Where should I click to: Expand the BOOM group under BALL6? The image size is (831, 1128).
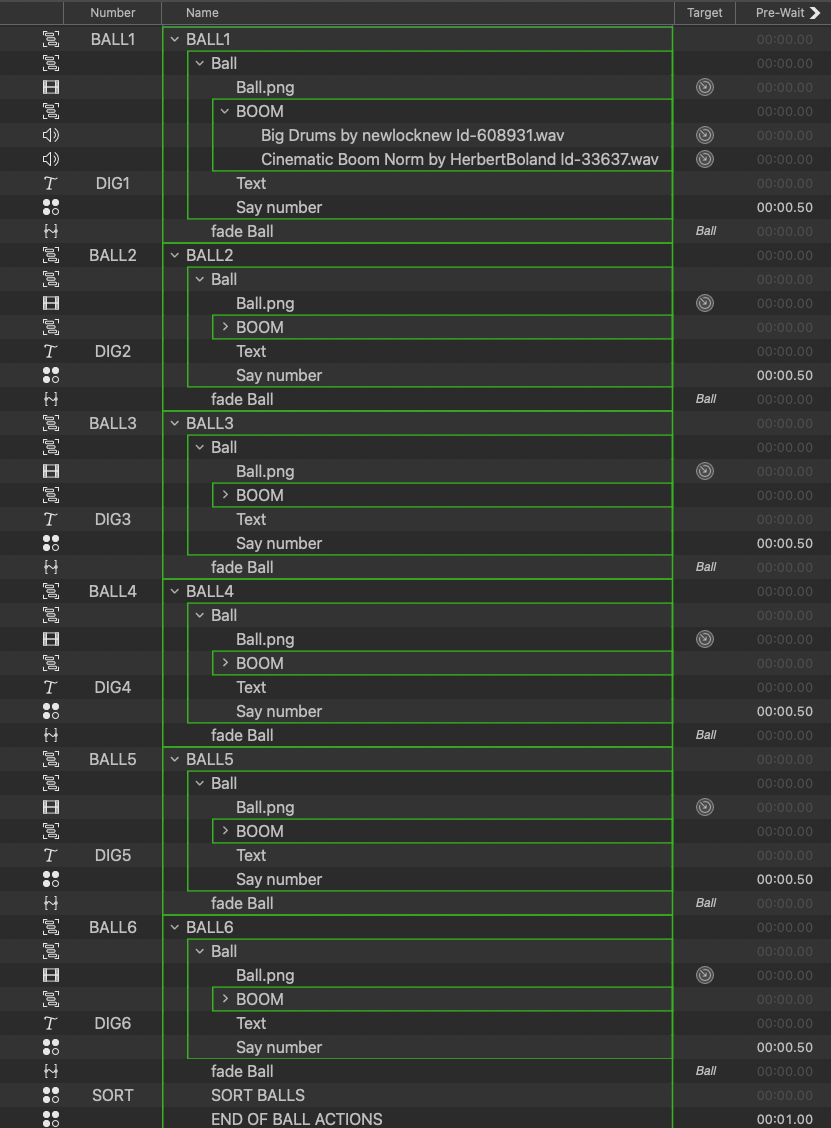coord(225,999)
